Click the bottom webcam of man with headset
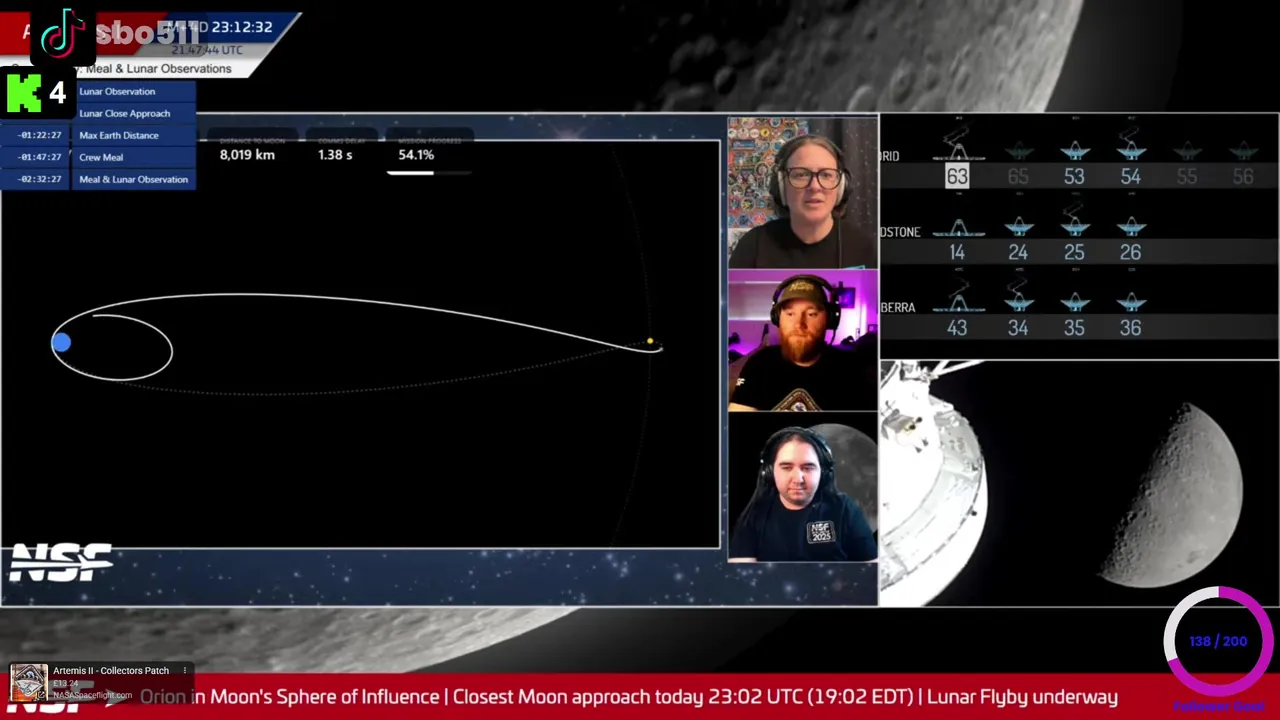Viewport: 1280px width, 720px height. click(x=802, y=486)
